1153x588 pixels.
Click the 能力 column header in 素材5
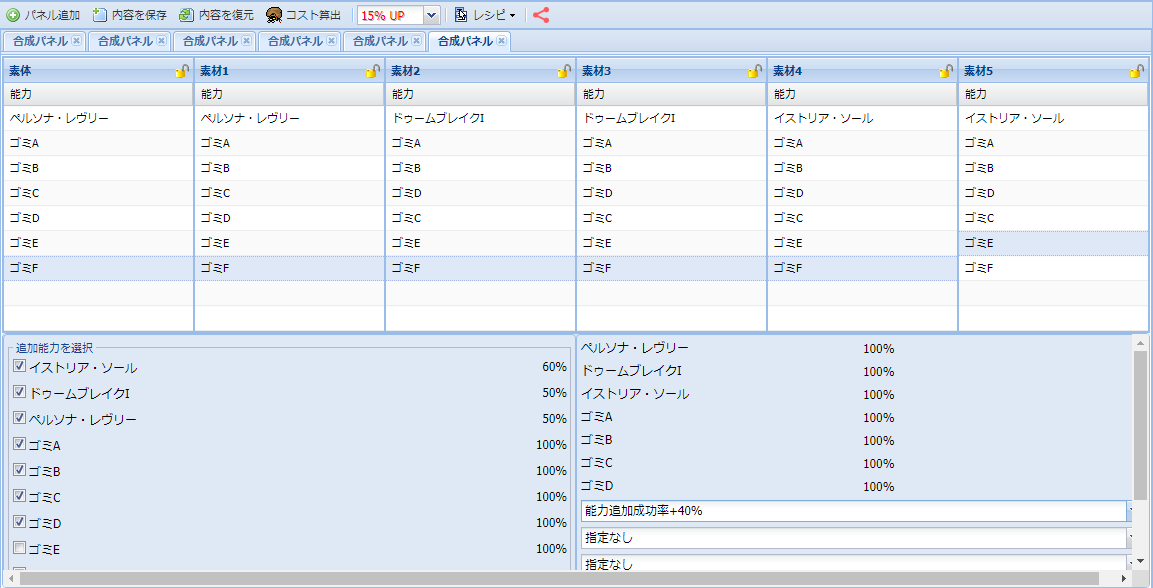pos(1053,94)
